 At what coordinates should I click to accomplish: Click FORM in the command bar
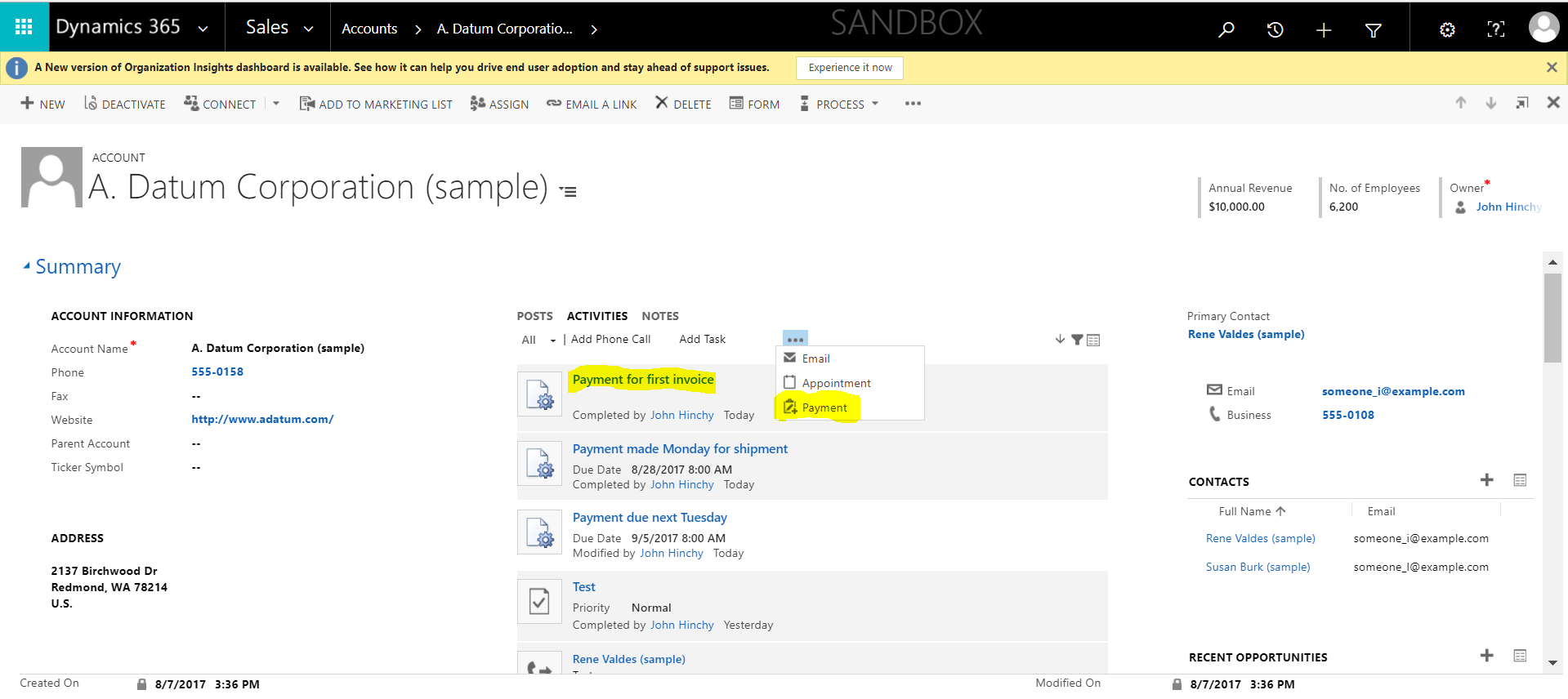coord(754,104)
